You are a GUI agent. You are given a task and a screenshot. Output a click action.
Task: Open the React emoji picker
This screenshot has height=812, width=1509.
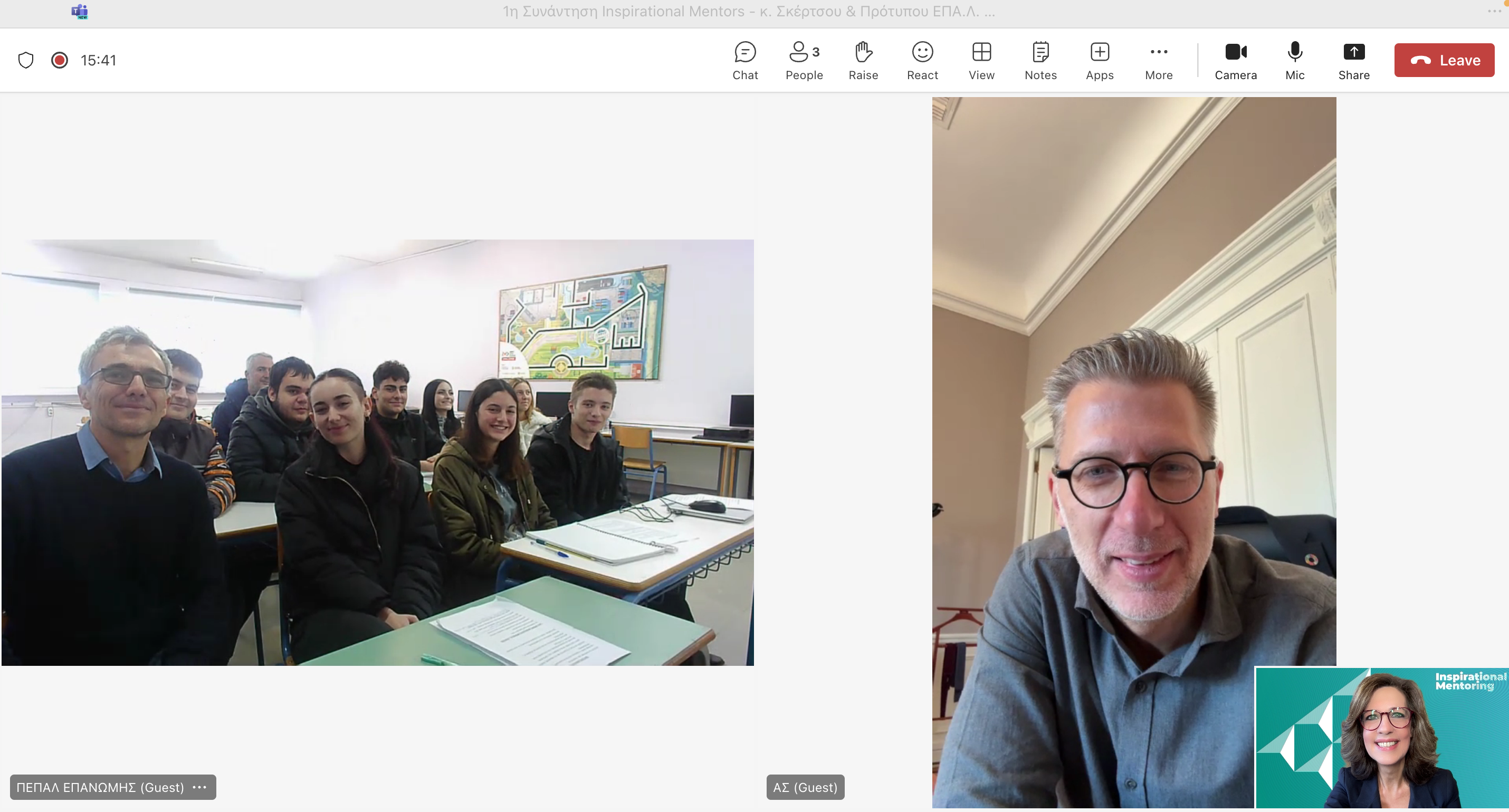922,60
